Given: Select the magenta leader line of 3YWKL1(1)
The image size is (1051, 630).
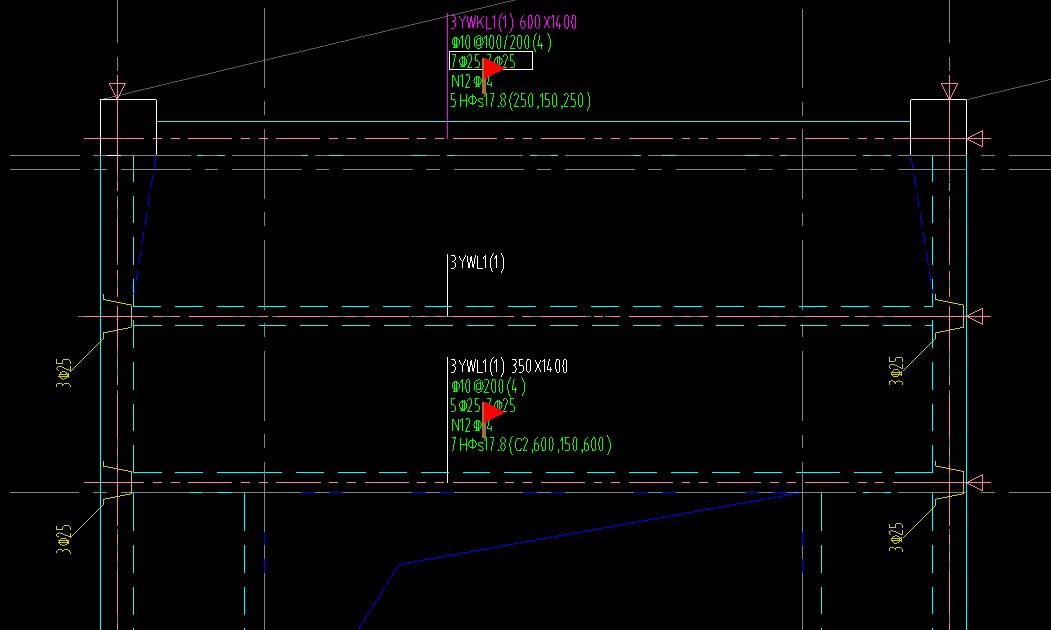Looking at the screenshot, I should 447,76.
